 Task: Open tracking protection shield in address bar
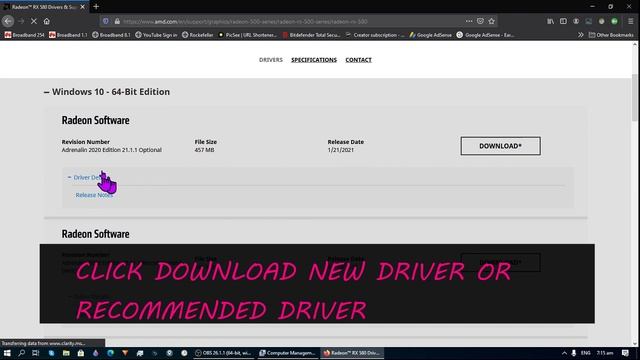(106, 21)
